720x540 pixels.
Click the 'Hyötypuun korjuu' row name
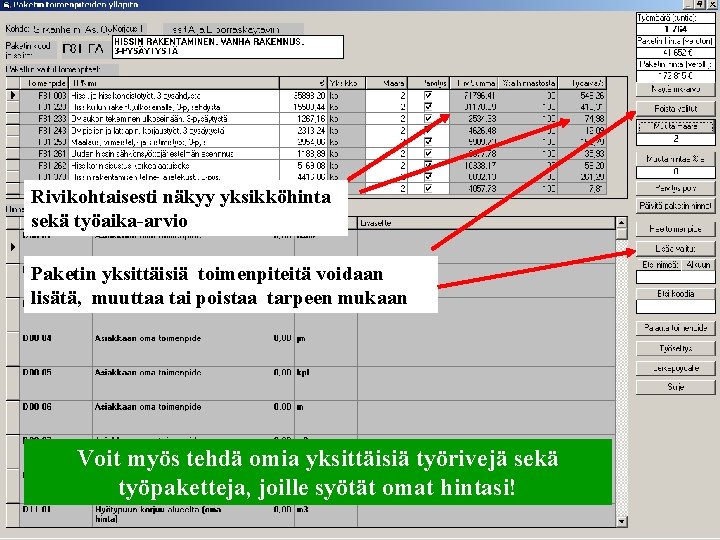pos(158,514)
